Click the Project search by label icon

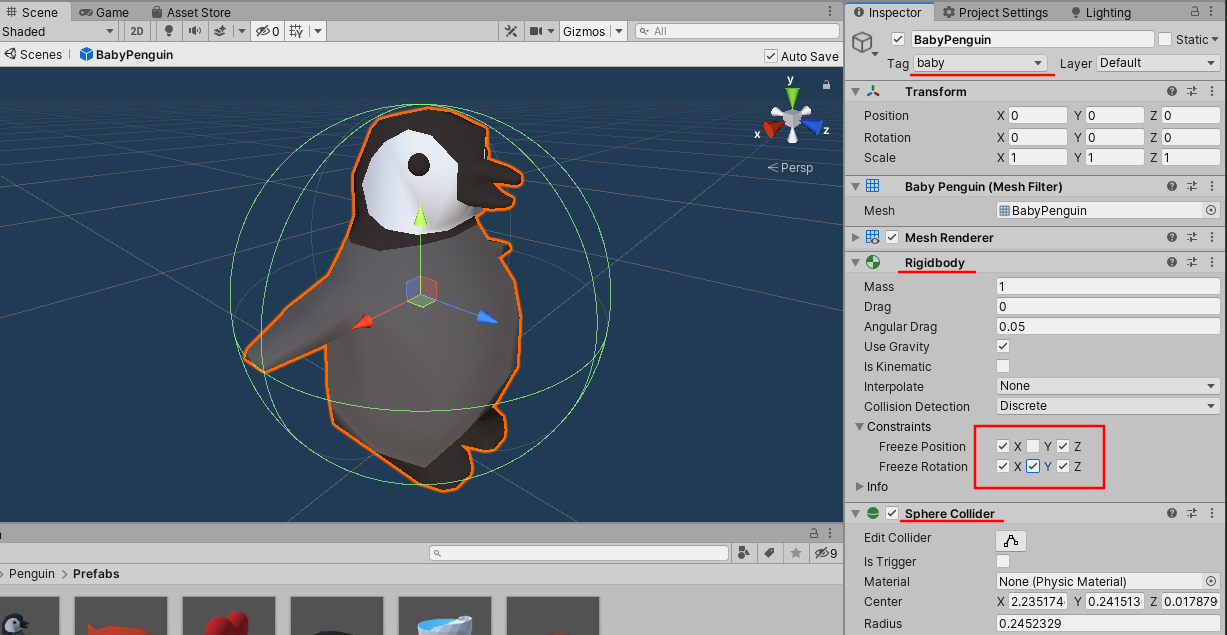[769, 553]
